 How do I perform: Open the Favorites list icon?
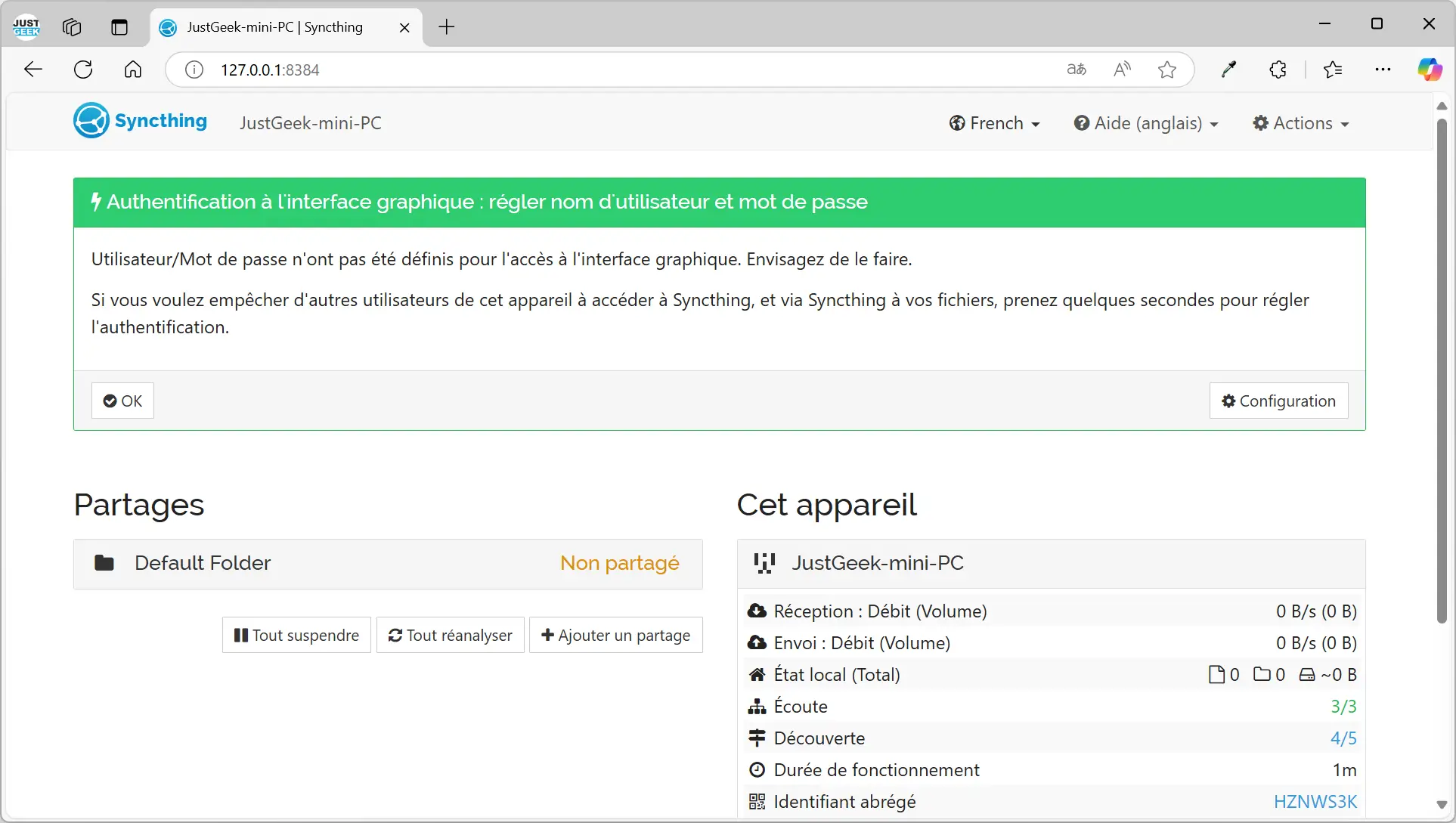1333,70
